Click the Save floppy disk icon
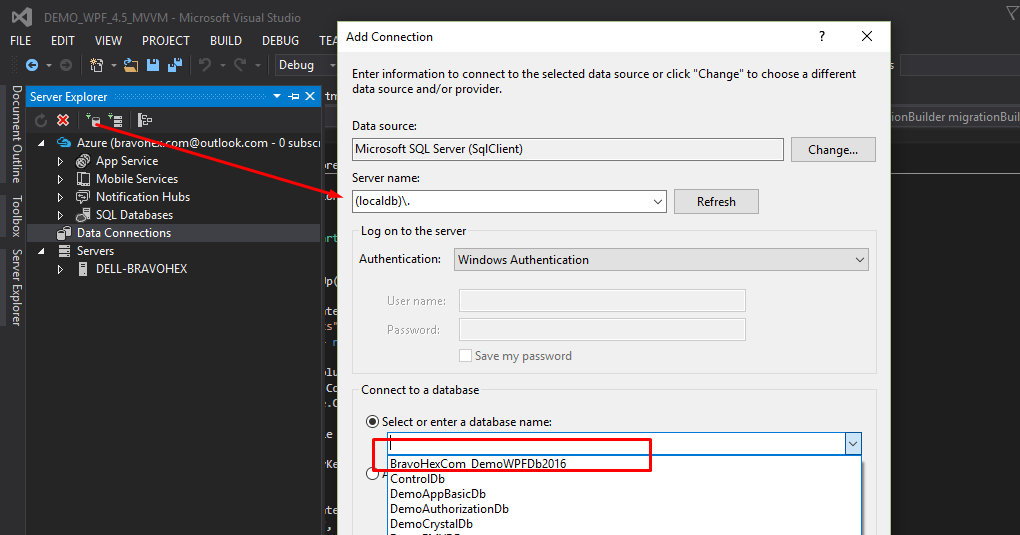Viewport: 1020px width, 535px height. (x=153, y=65)
